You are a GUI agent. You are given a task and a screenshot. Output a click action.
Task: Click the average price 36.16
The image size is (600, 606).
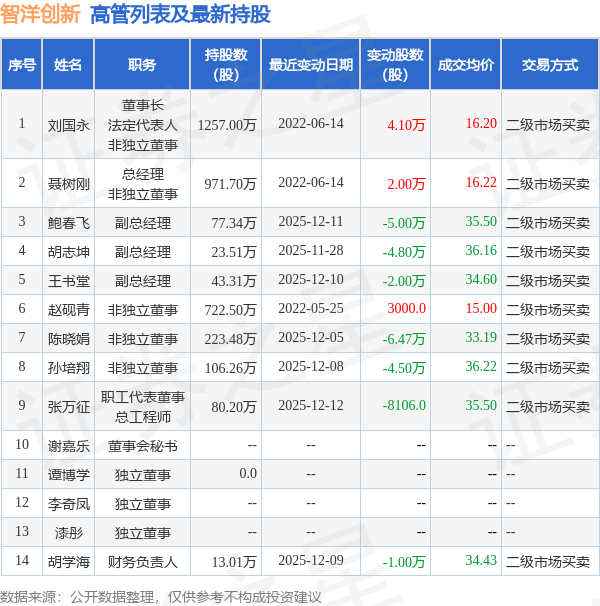click(x=481, y=250)
